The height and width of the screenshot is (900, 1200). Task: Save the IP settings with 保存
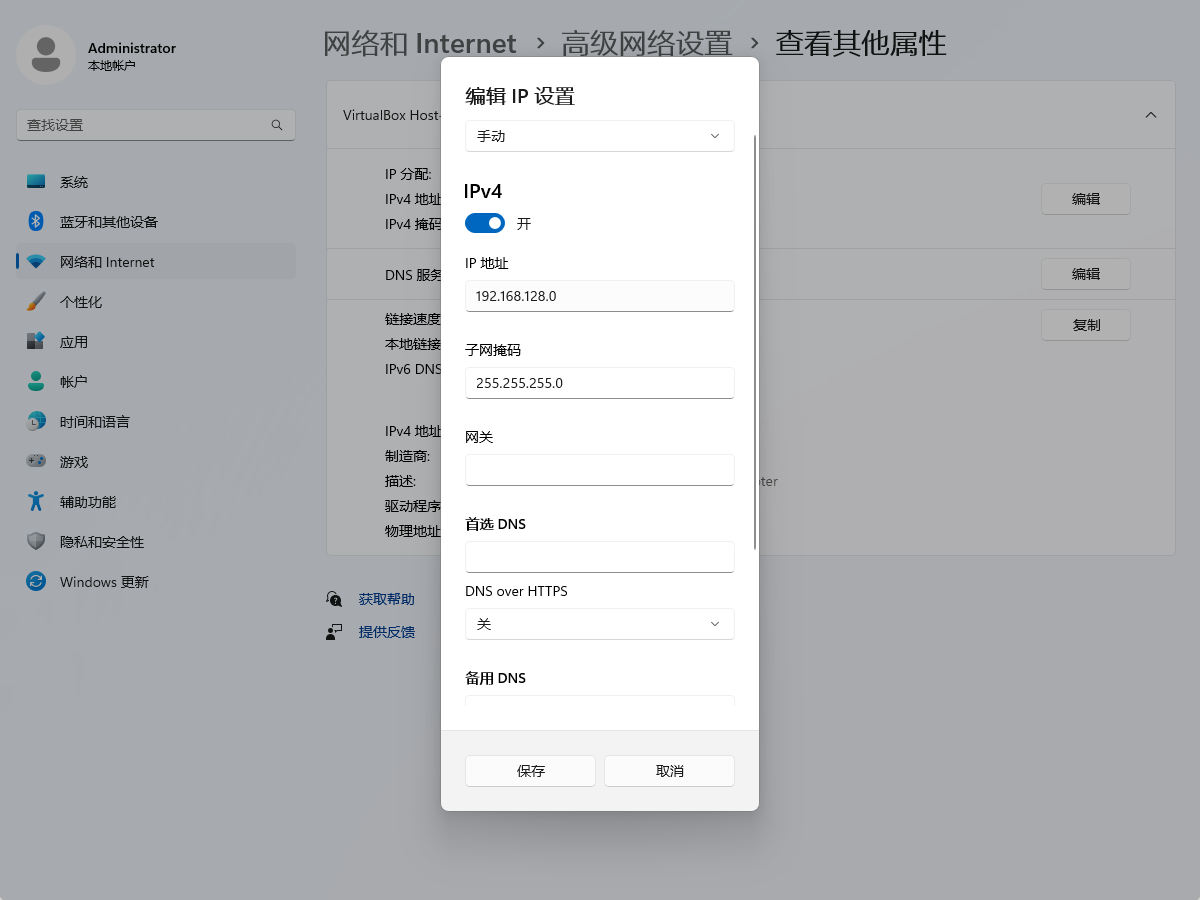point(530,771)
